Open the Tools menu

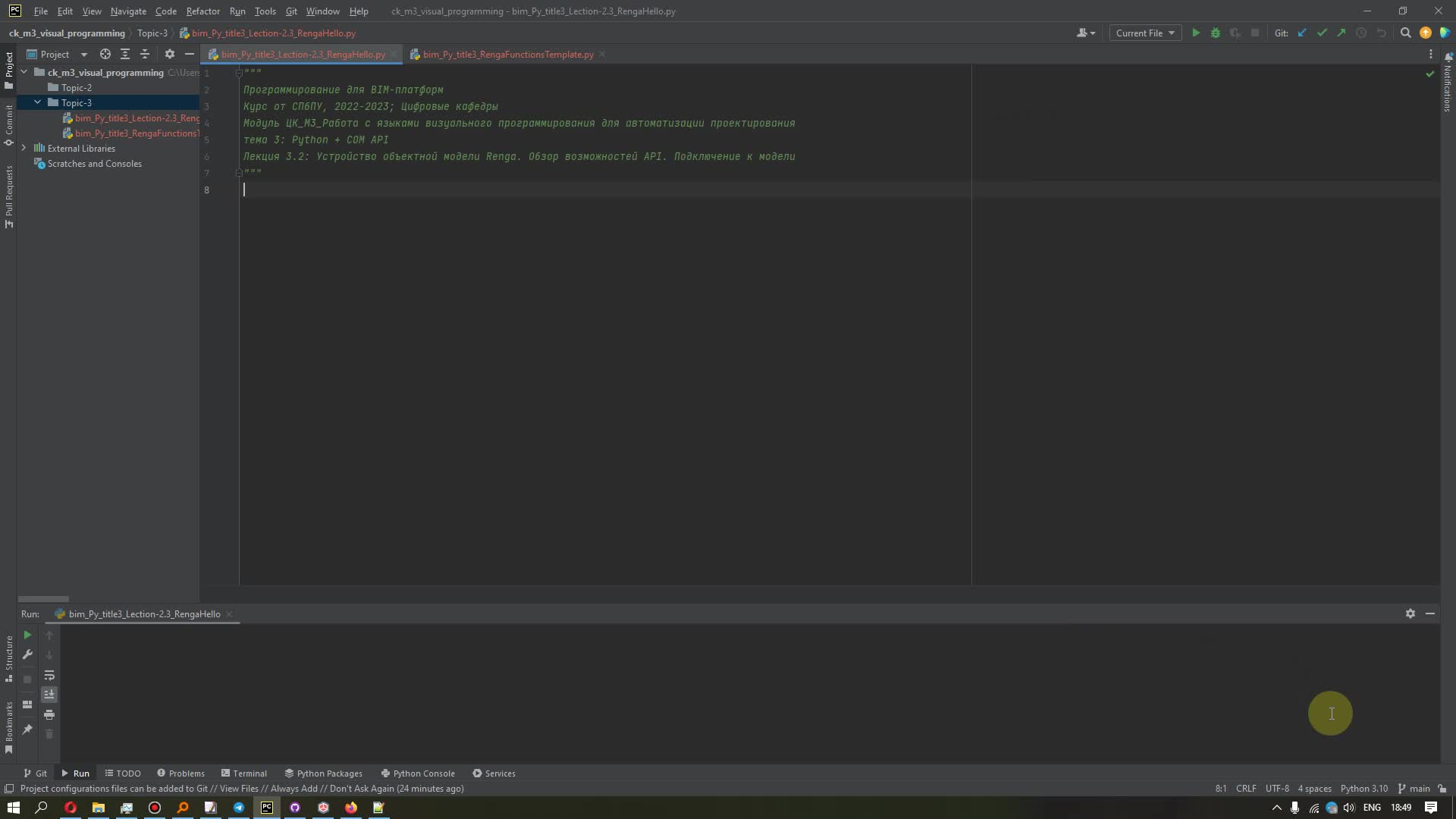tap(265, 11)
